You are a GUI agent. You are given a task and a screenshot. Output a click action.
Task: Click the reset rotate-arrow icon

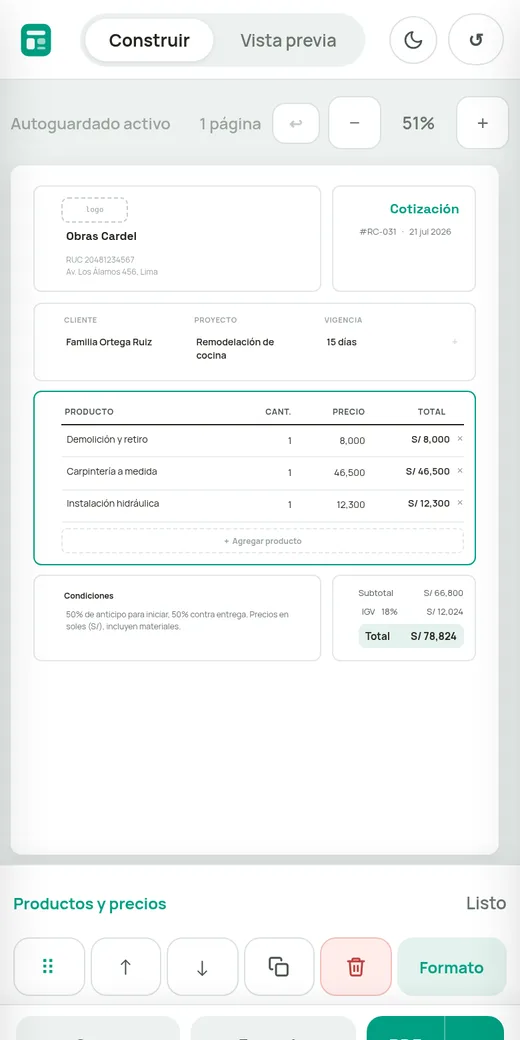(x=476, y=40)
